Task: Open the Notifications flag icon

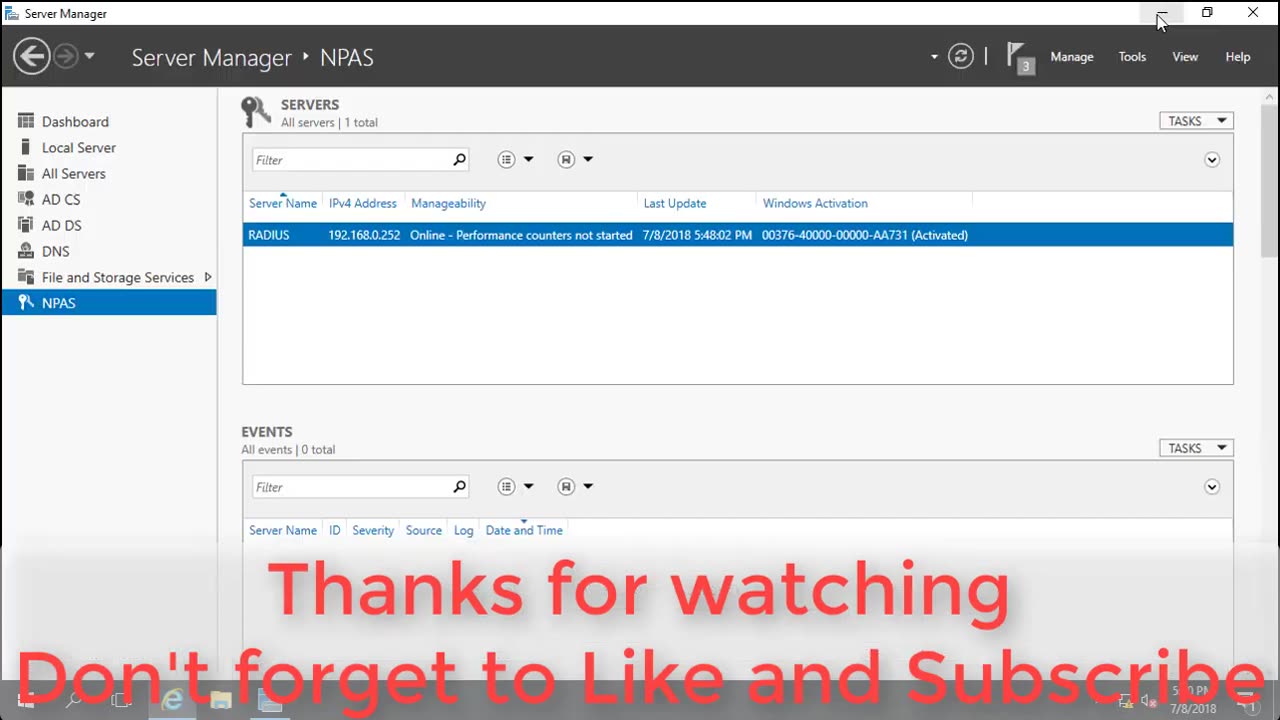Action: [1019, 57]
